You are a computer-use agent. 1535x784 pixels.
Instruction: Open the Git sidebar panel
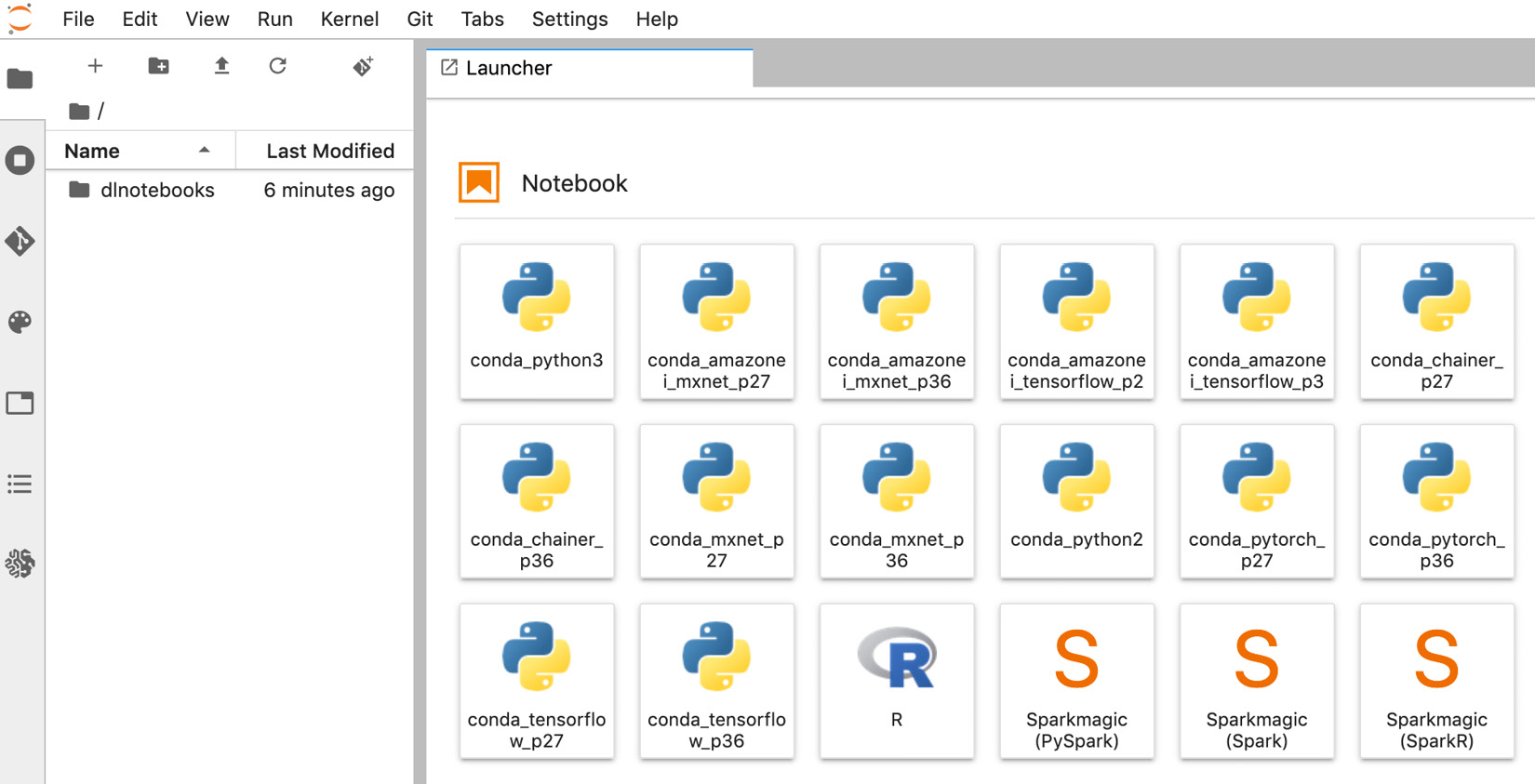[20, 241]
